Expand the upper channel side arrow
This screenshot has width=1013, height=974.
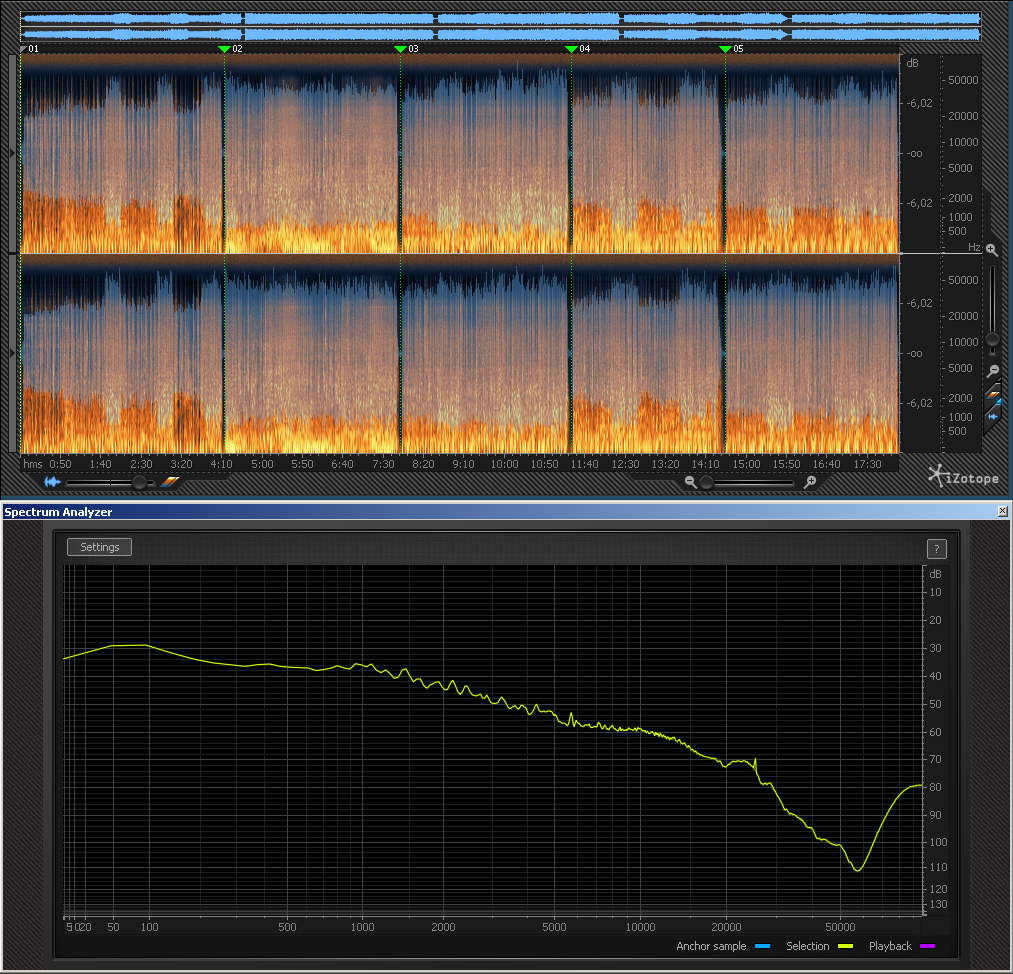[x=12, y=153]
